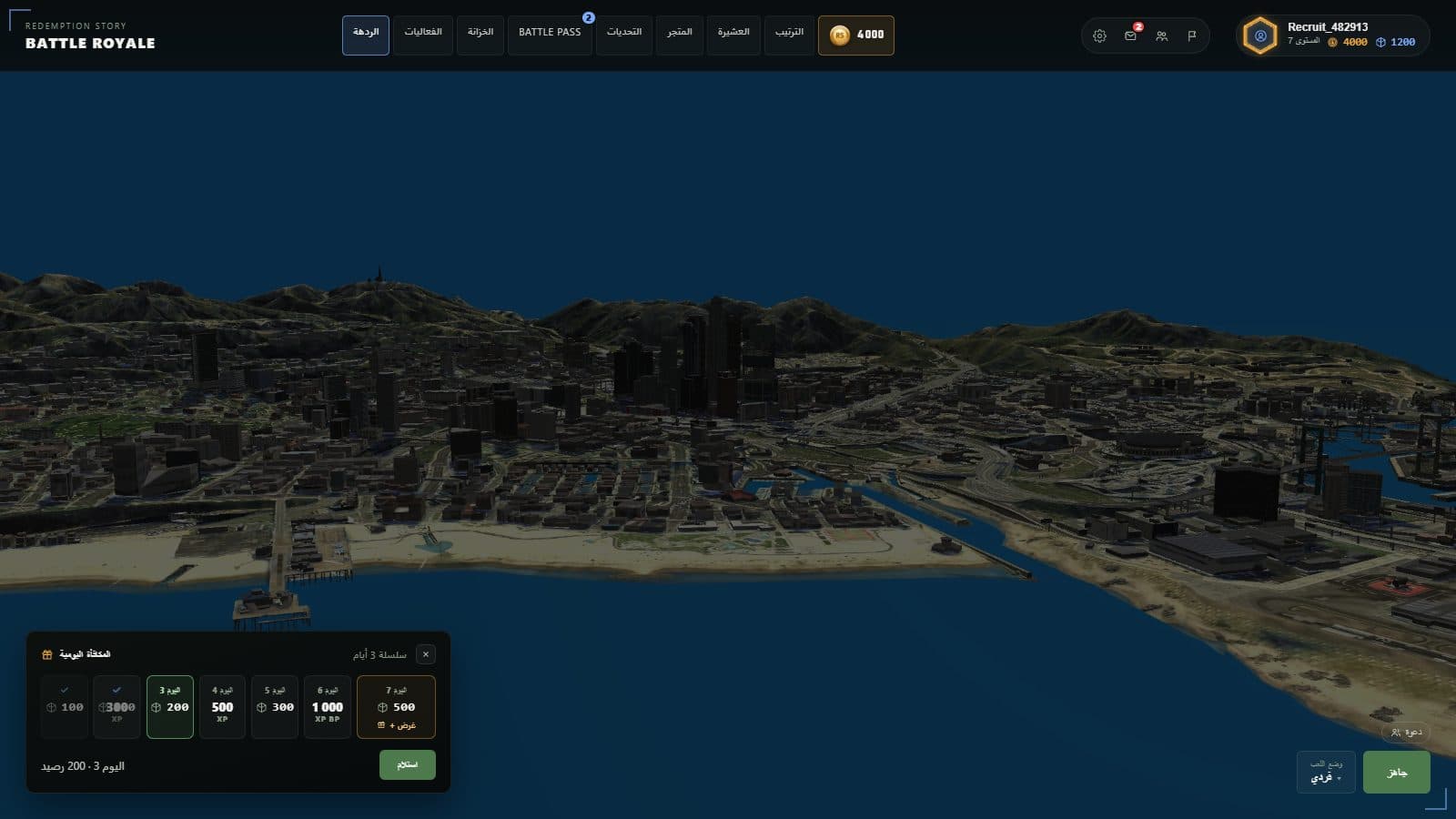This screenshot has height=819, width=1456.
Task: Select day 5 reward card 300
Action: point(275,707)
